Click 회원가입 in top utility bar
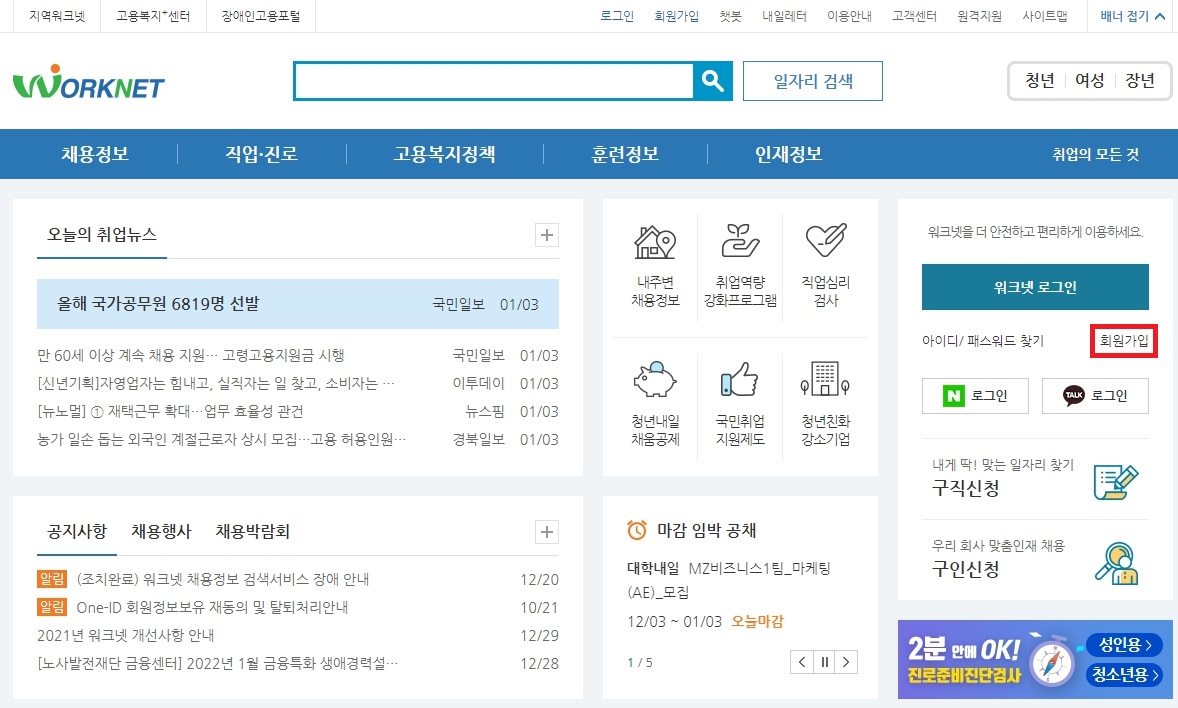Screen dimensions: 1178x708 pos(676,16)
